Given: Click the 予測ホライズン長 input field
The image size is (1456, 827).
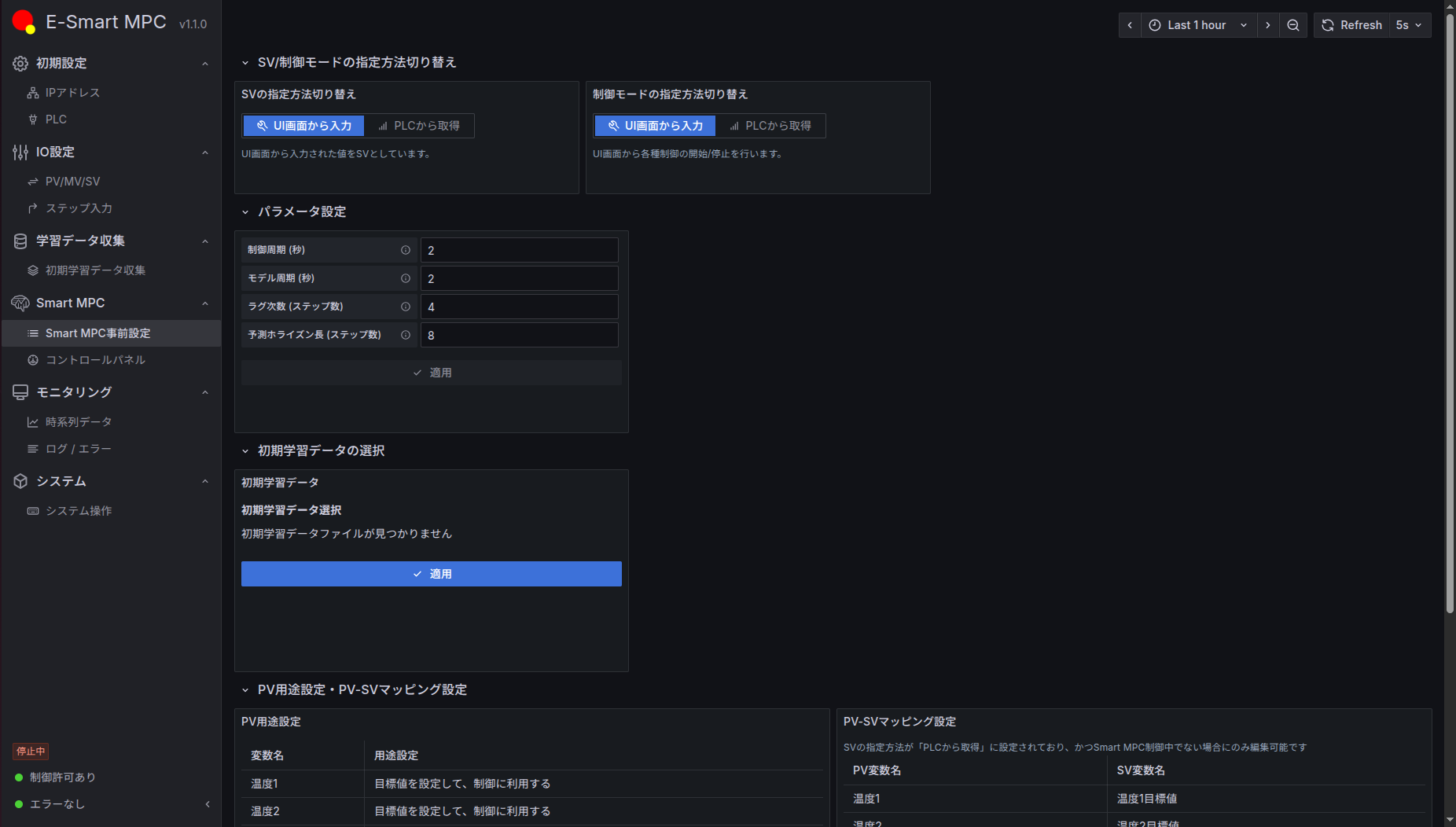Looking at the screenshot, I should [x=520, y=335].
